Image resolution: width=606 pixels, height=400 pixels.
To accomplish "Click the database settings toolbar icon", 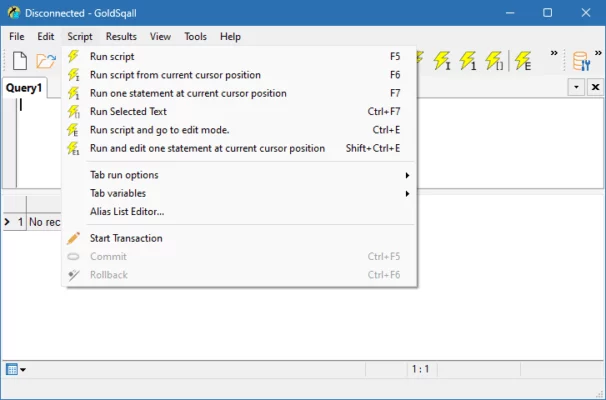I will pos(581,61).
